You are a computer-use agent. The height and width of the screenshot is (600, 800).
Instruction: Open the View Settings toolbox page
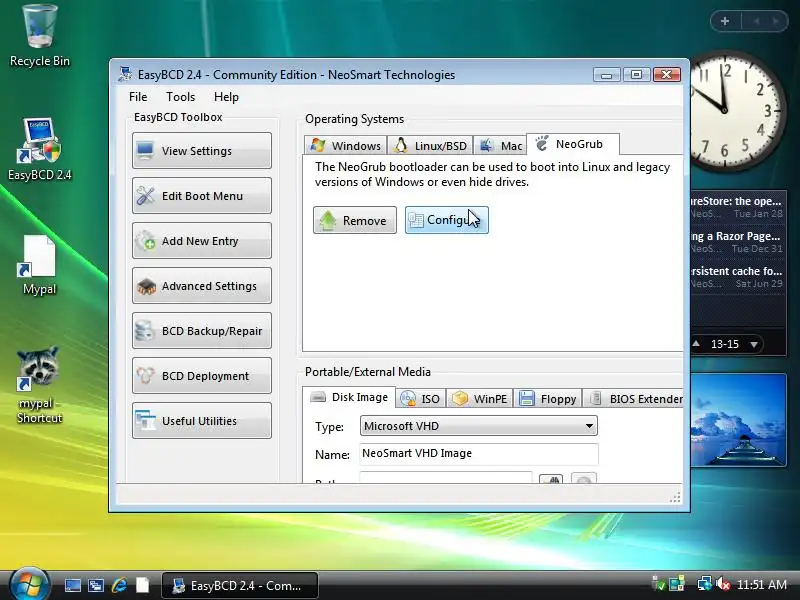202,151
